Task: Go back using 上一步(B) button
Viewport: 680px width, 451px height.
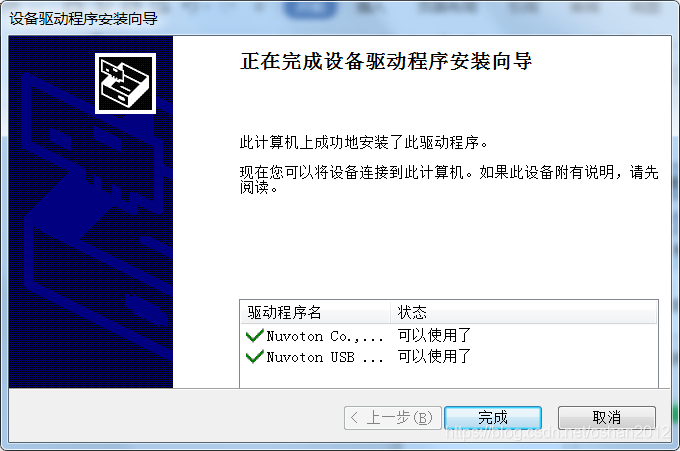Action: point(393,418)
